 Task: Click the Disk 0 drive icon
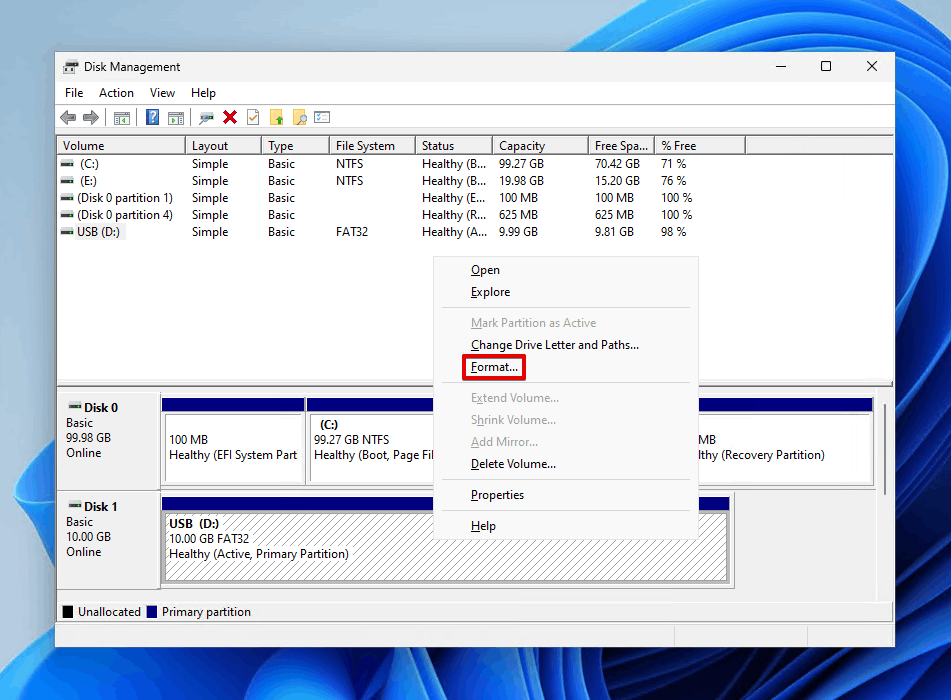(x=75, y=406)
